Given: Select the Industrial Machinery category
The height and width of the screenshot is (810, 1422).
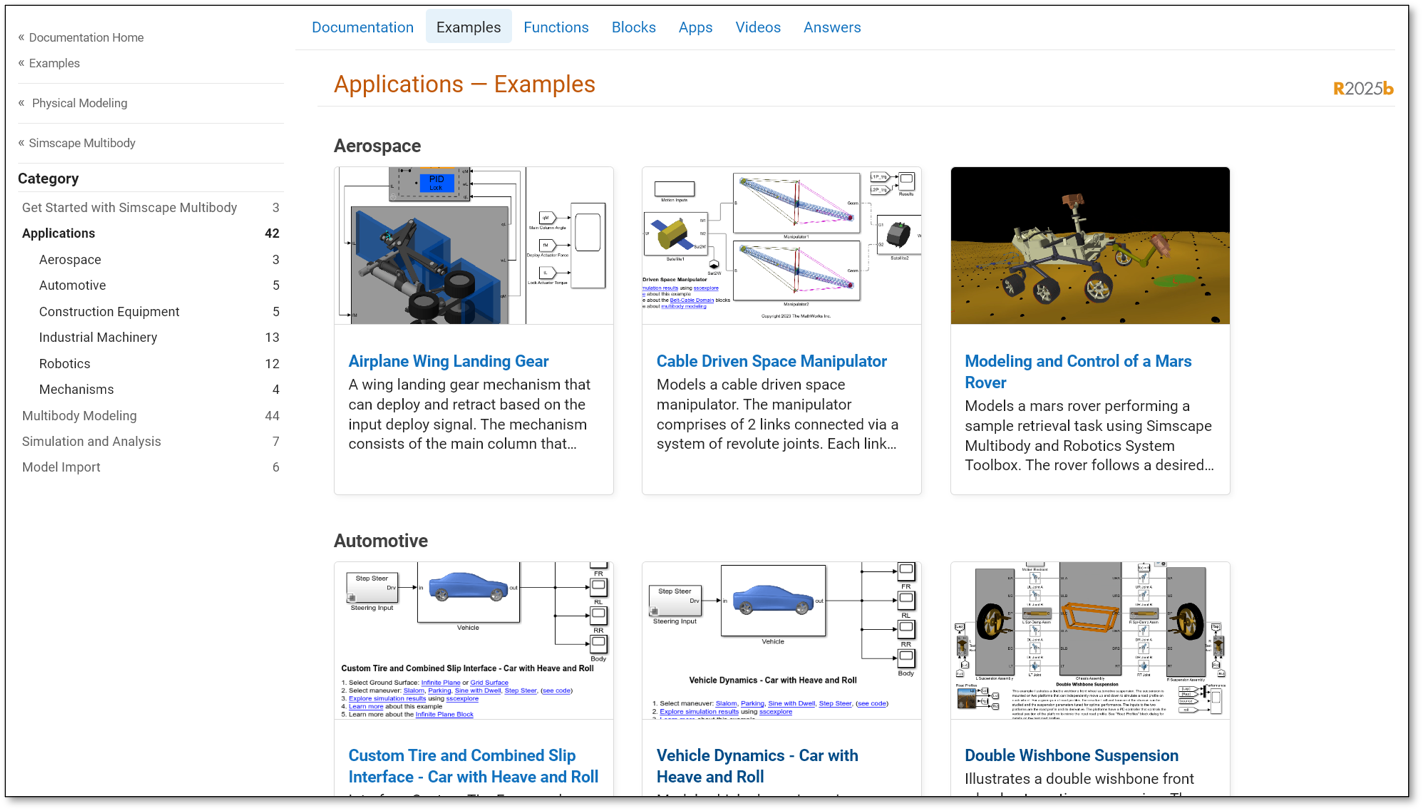Looking at the screenshot, I should click(x=98, y=338).
